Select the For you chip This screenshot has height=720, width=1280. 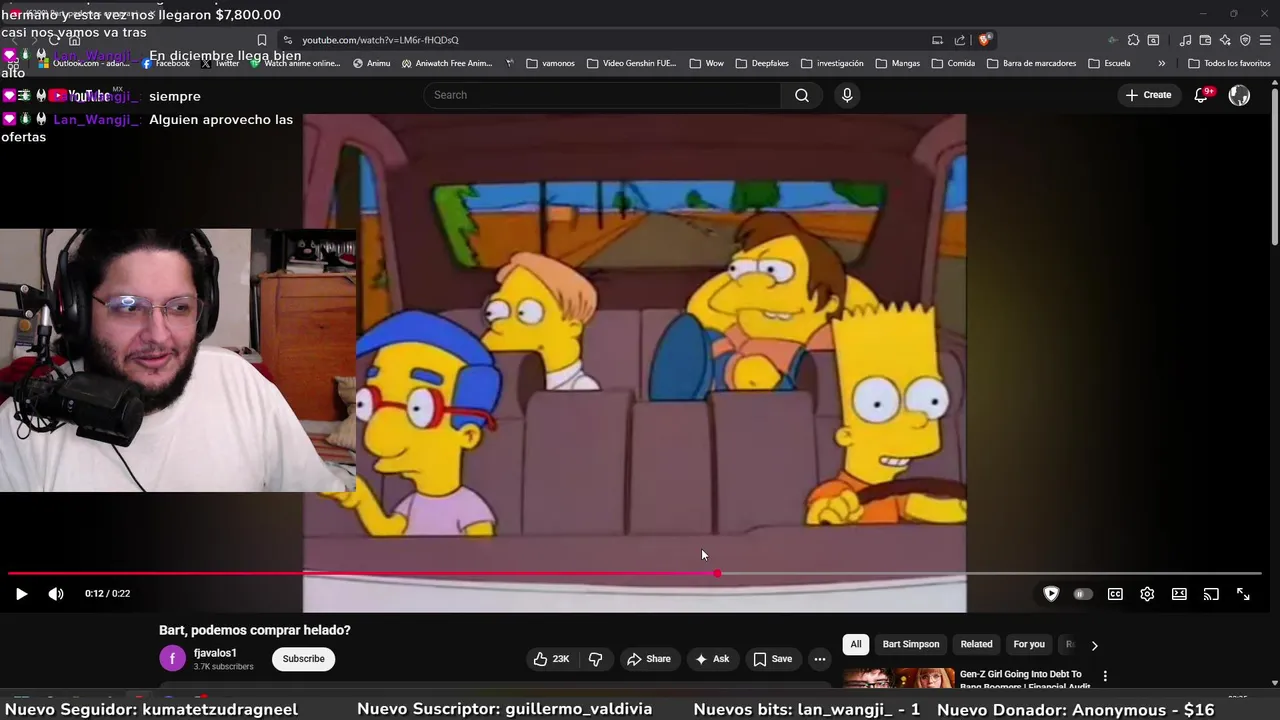(1029, 644)
